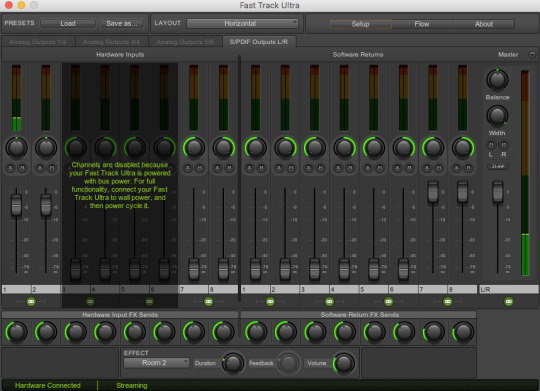
Task: Click the Master Balance knob
Action: tap(497, 80)
